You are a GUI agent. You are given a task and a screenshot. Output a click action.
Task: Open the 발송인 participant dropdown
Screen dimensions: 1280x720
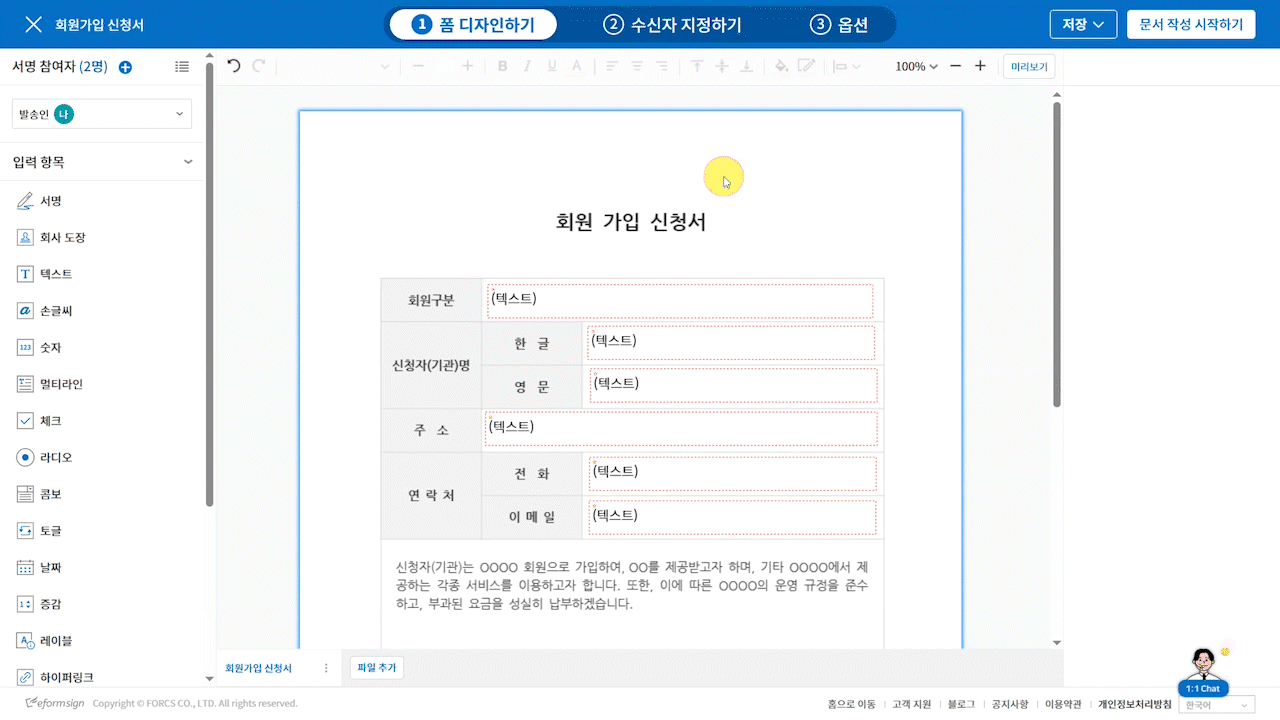point(102,114)
